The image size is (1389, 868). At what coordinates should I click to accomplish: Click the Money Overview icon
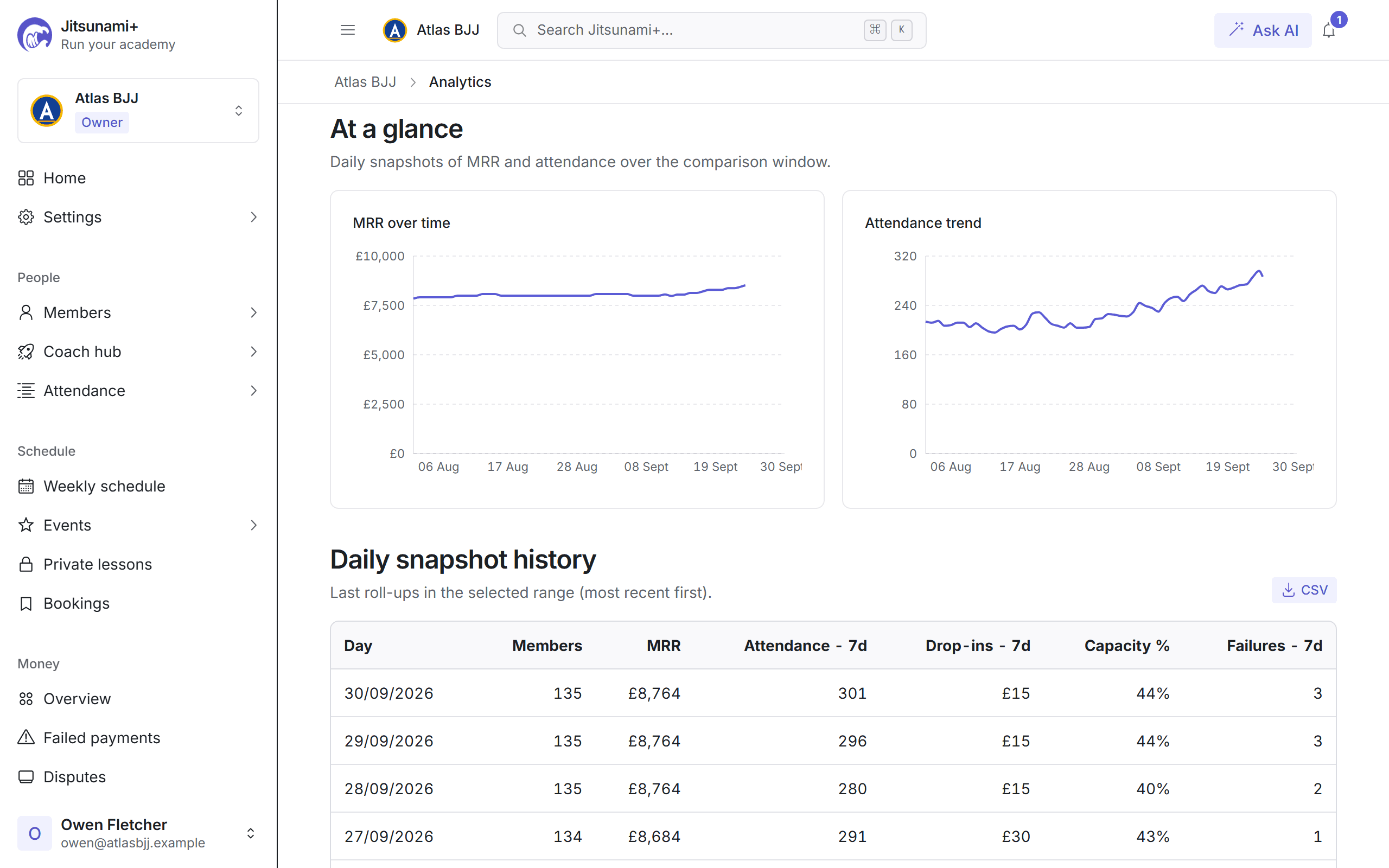point(26,699)
